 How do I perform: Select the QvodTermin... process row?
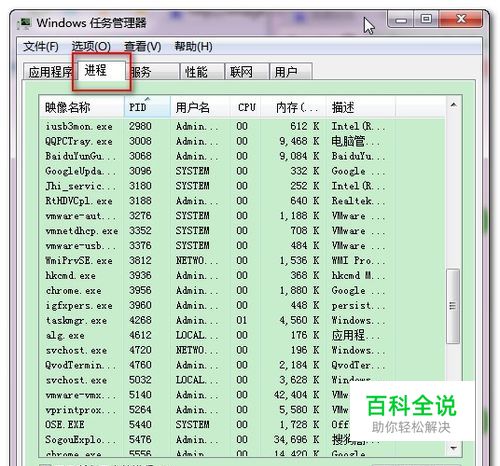click(242, 365)
